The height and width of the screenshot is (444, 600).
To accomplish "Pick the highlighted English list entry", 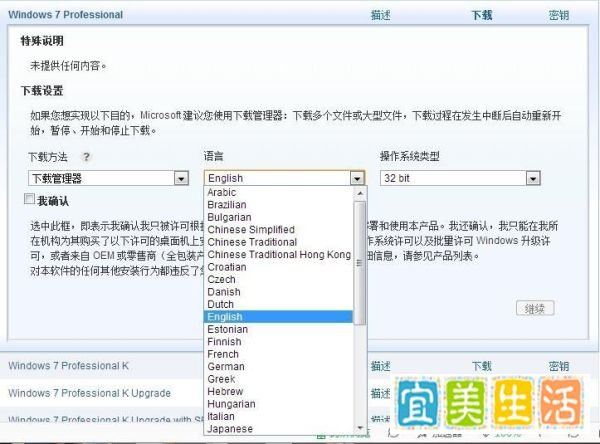I will (278, 317).
